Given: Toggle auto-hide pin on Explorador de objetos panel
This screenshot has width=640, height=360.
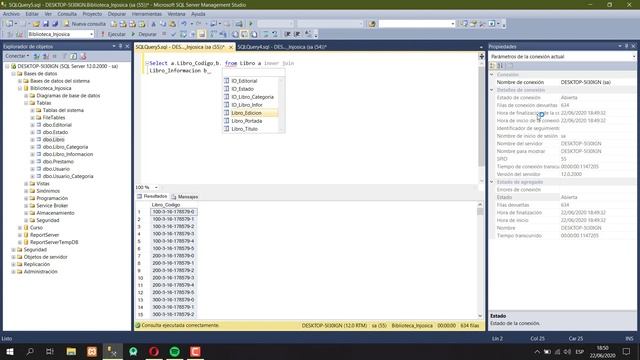Looking at the screenshot, I should tap(120, 47).
